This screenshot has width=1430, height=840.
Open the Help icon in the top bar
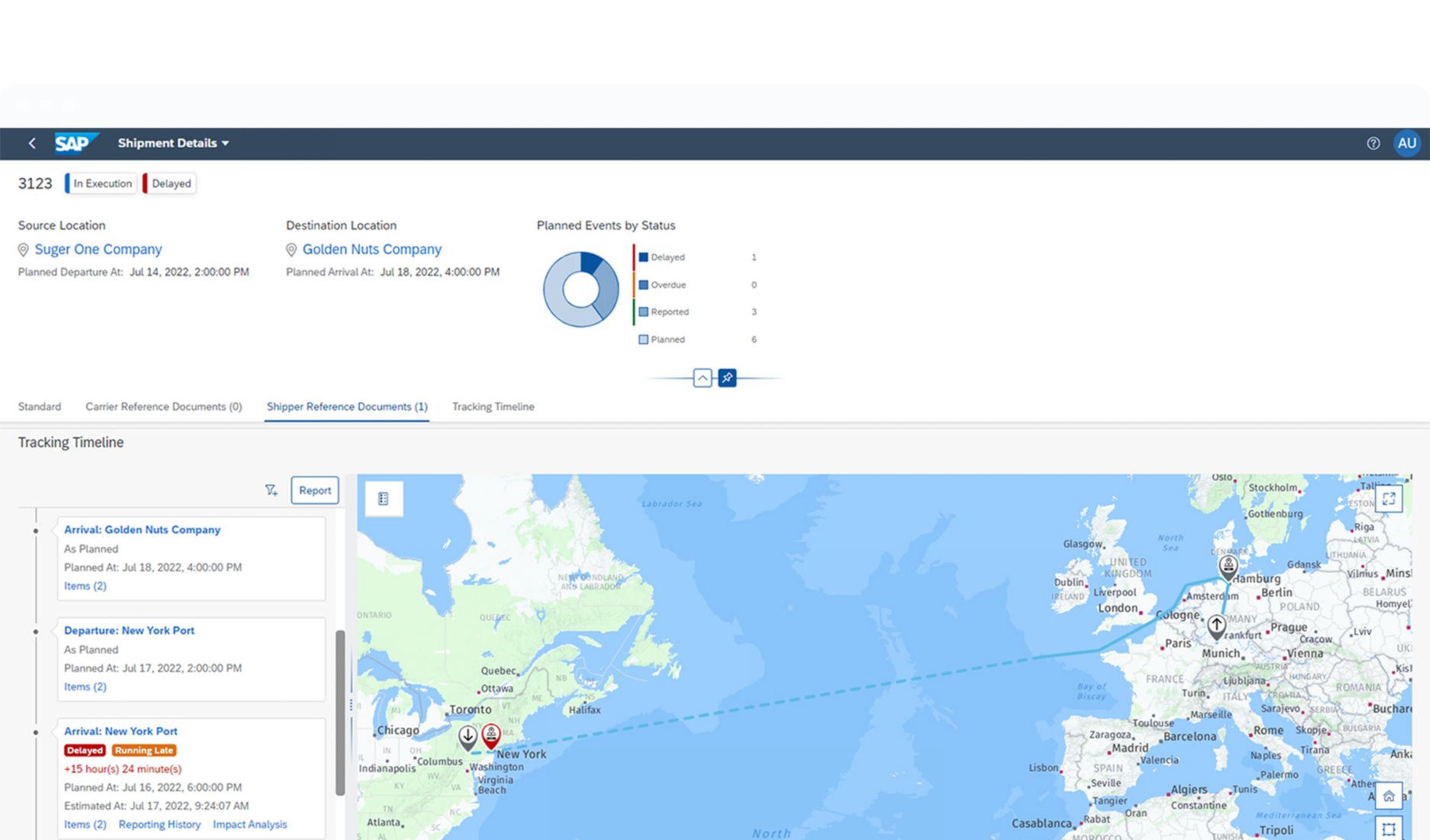pos(1373,143)
